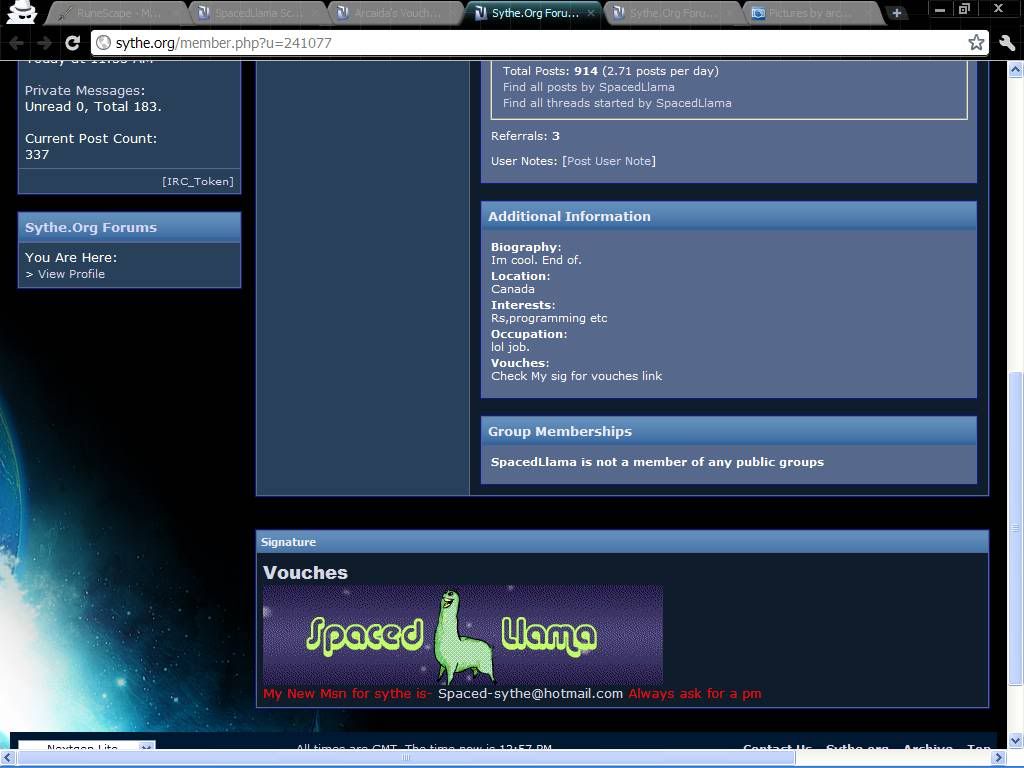Click the Spaced-sythe@hotmail.com email text
Screen dimensions: 1024x768
coord(530,694)
